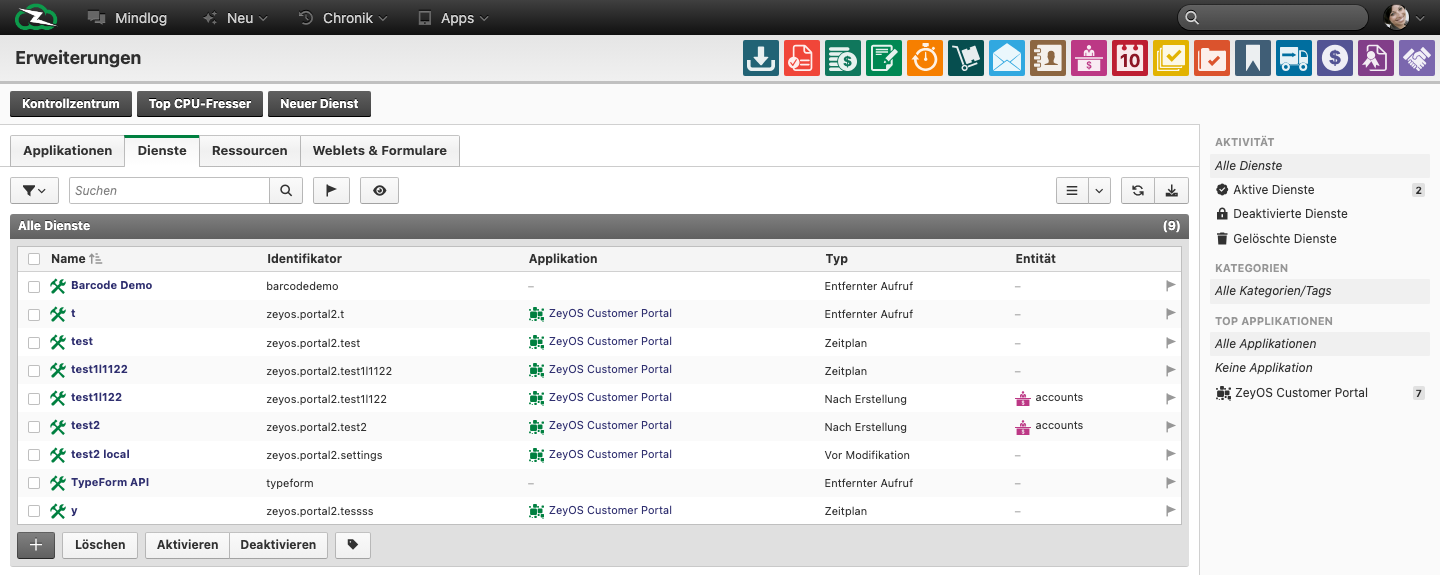The image size is (1440, 575).
Task: Open the dark blue bookmark icon
Action: 1253,58
